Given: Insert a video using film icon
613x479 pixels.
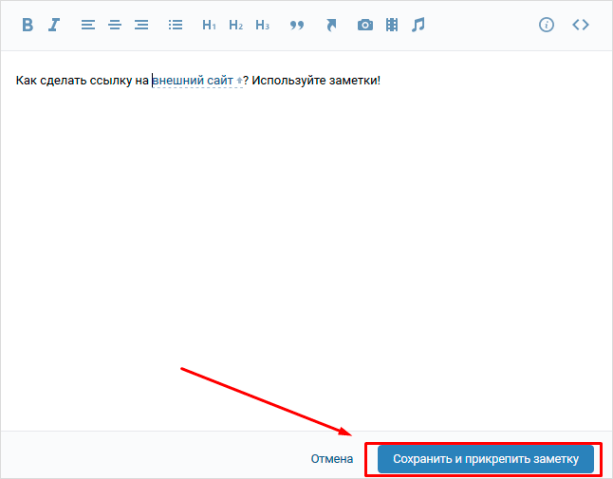Looking at the screenshot, I should coord(392,25).
